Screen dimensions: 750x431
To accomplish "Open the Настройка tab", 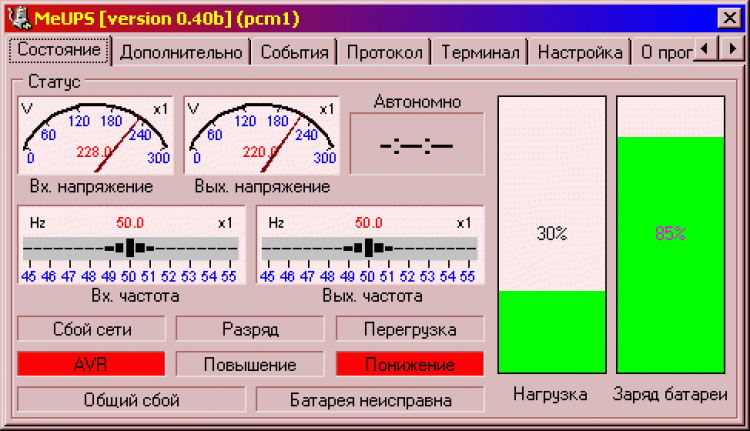I will pos(580,52).
